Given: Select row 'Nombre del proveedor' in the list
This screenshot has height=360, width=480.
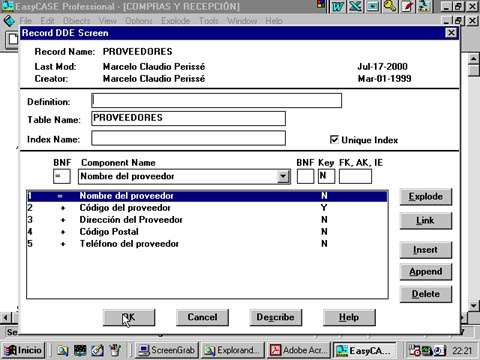Looking at the screenshot, I should pyautogui.click(x=207, y=196).
